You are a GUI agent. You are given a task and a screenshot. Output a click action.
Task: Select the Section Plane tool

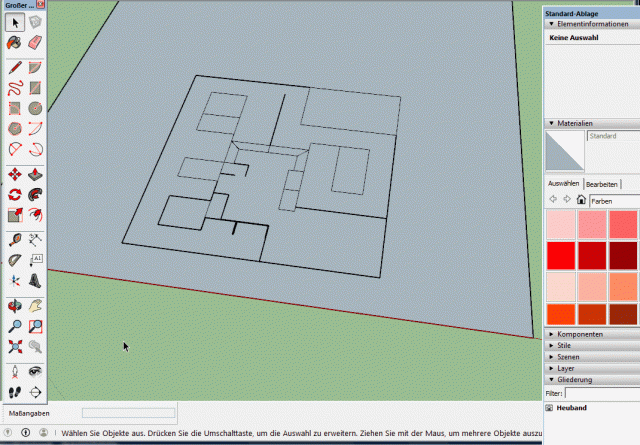(35, 392)
